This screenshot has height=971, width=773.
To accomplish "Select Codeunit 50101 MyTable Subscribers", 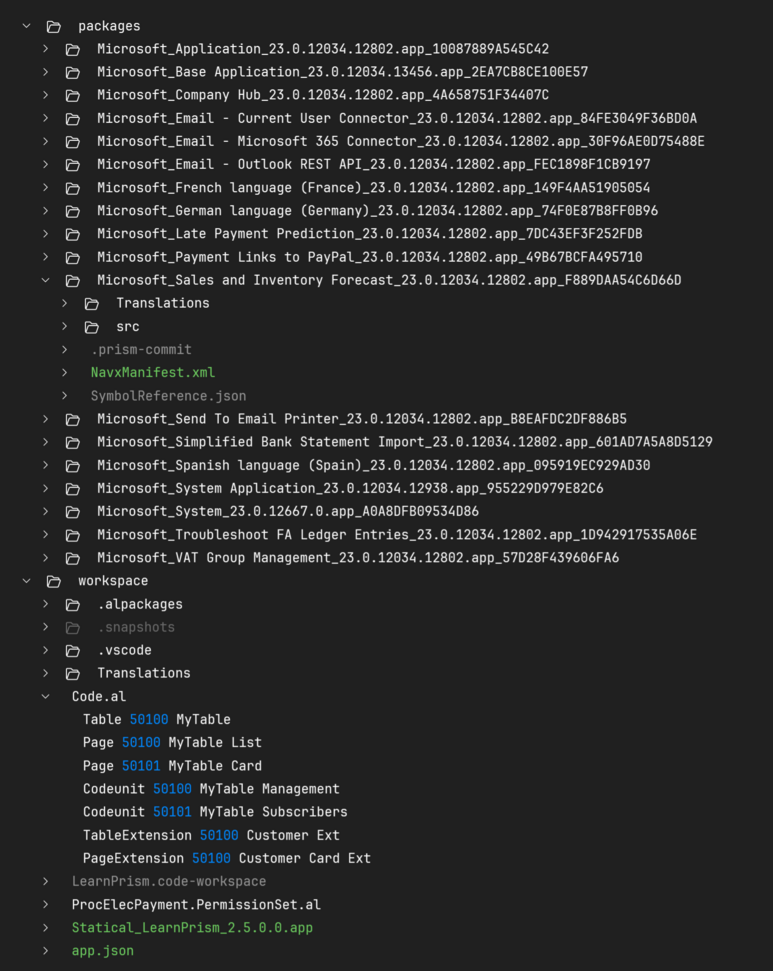I will point(215,812).
